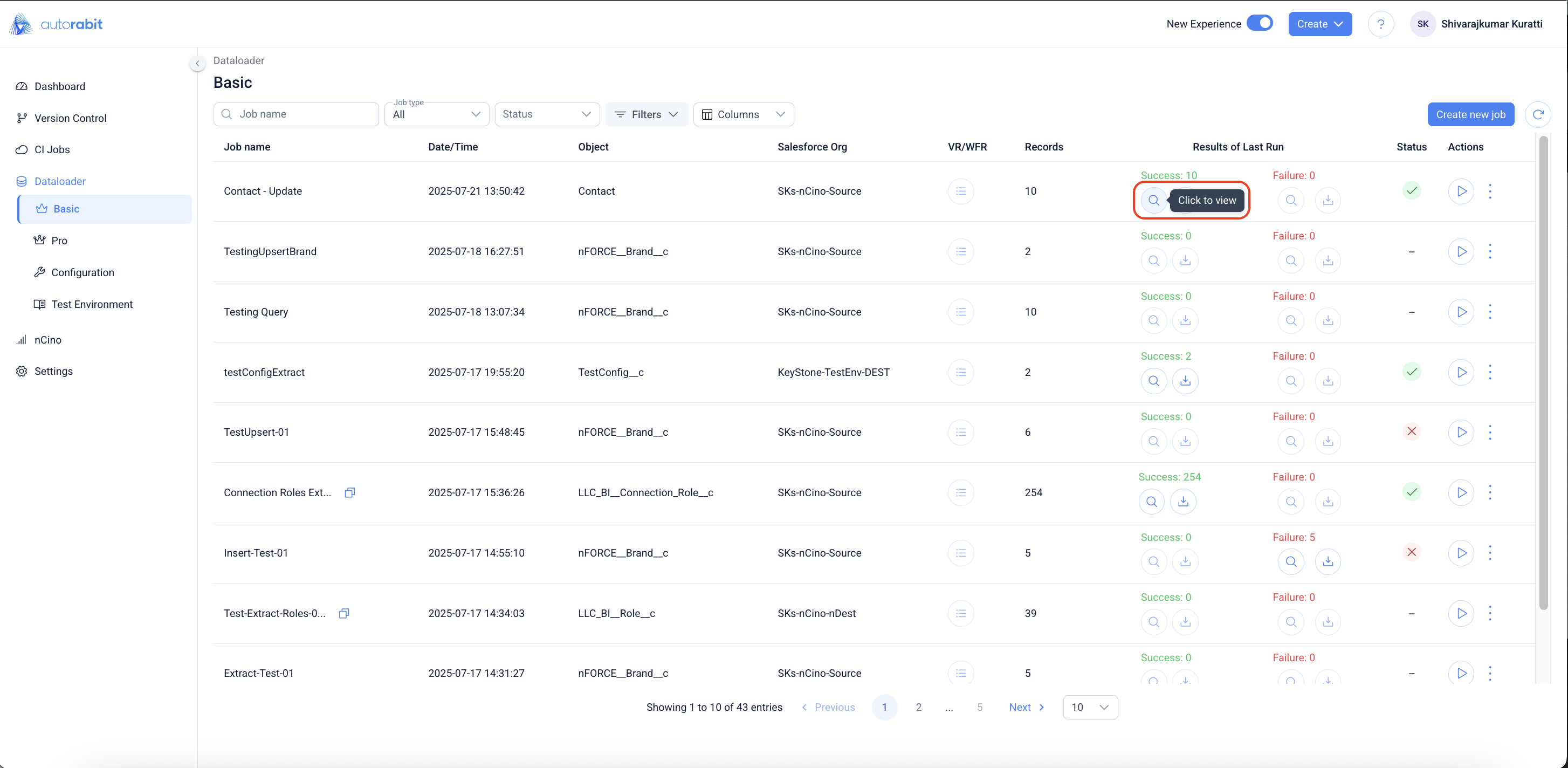Go to Dataloader Pro section

pyautogui.click(x=59, y=241)
